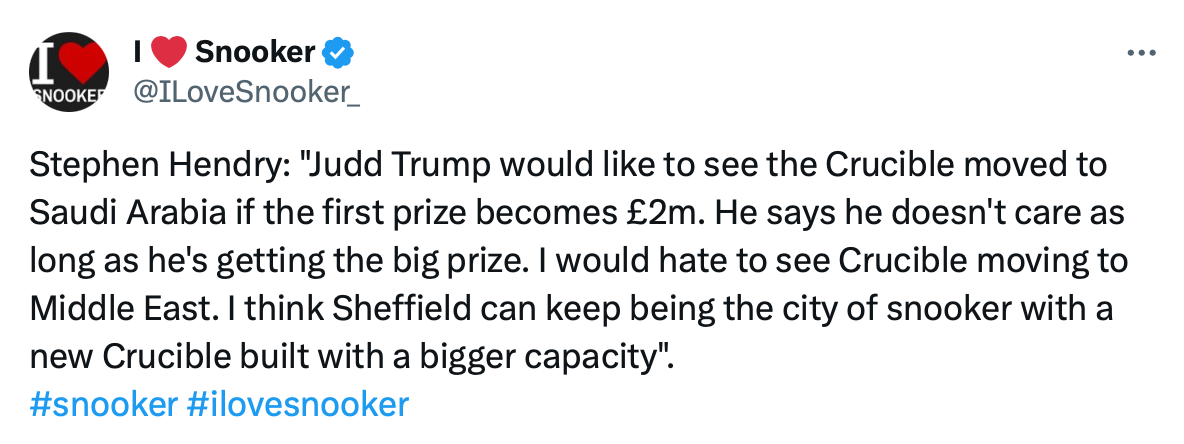
Task: Open the three-dot More options menu
Action: (x=1141, y=53)
